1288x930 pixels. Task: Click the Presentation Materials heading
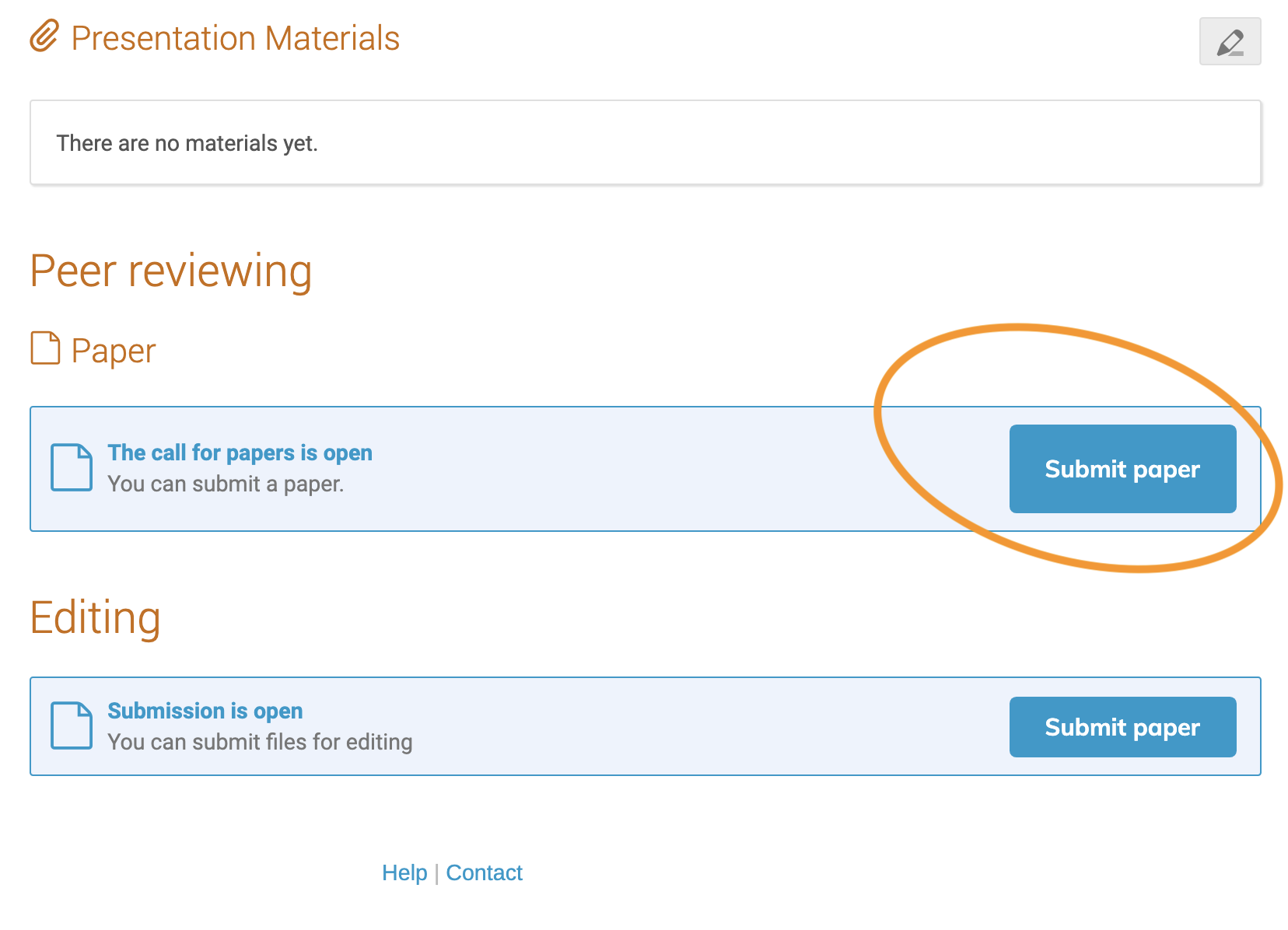click(x=235, y=38)
